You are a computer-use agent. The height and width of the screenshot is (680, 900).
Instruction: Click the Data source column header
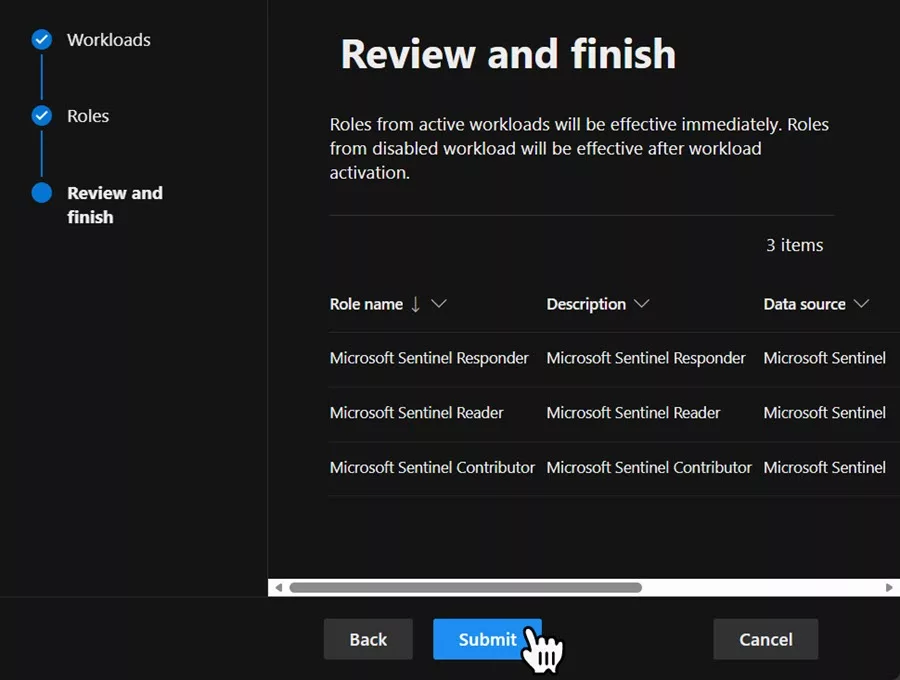point(804,304)
